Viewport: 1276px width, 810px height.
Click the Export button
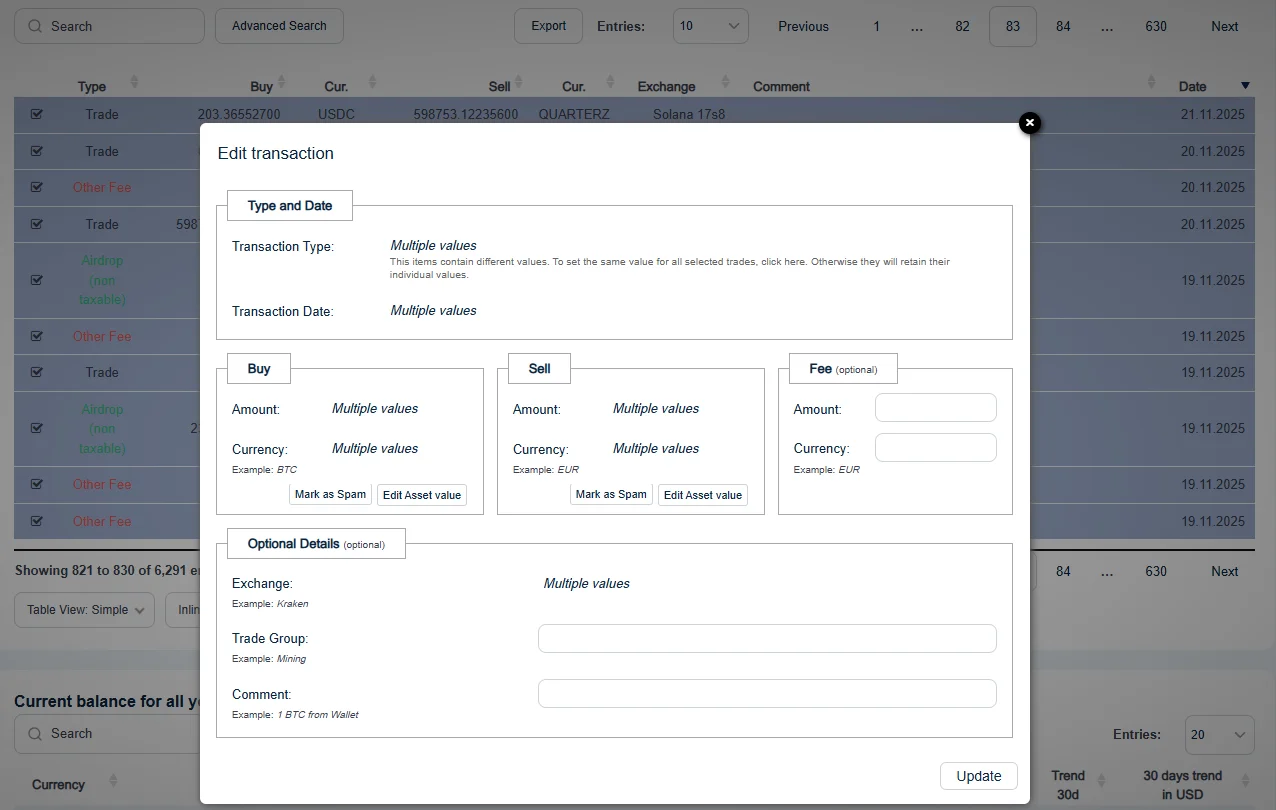coord(548,26)
